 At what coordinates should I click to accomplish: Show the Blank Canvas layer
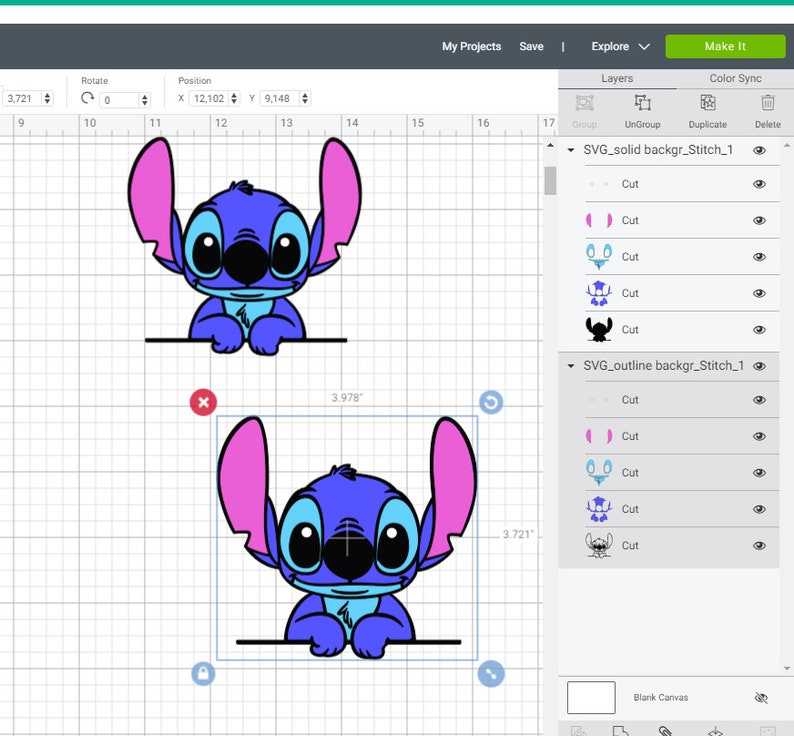761,698
